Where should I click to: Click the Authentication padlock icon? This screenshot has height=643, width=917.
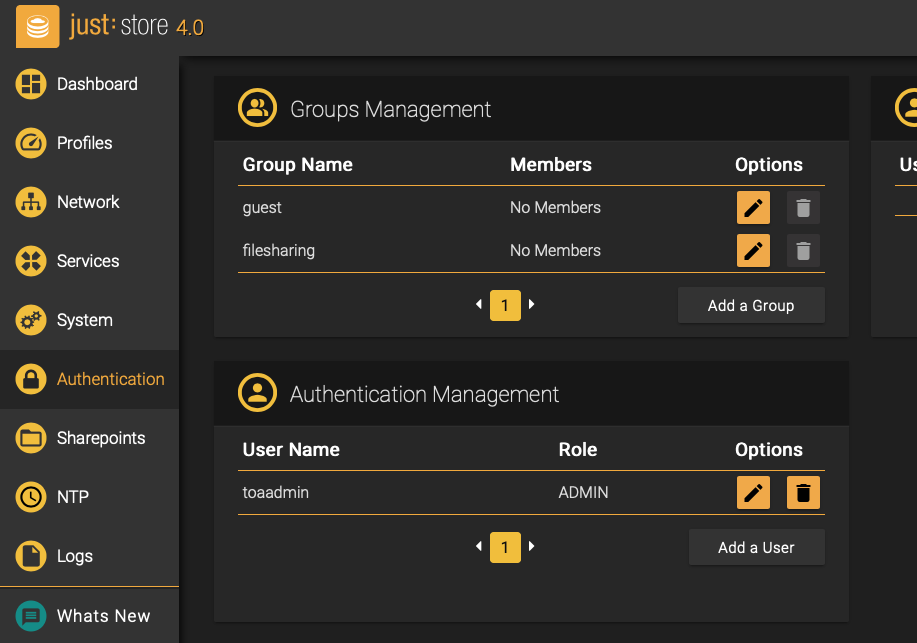coord(31,379)
